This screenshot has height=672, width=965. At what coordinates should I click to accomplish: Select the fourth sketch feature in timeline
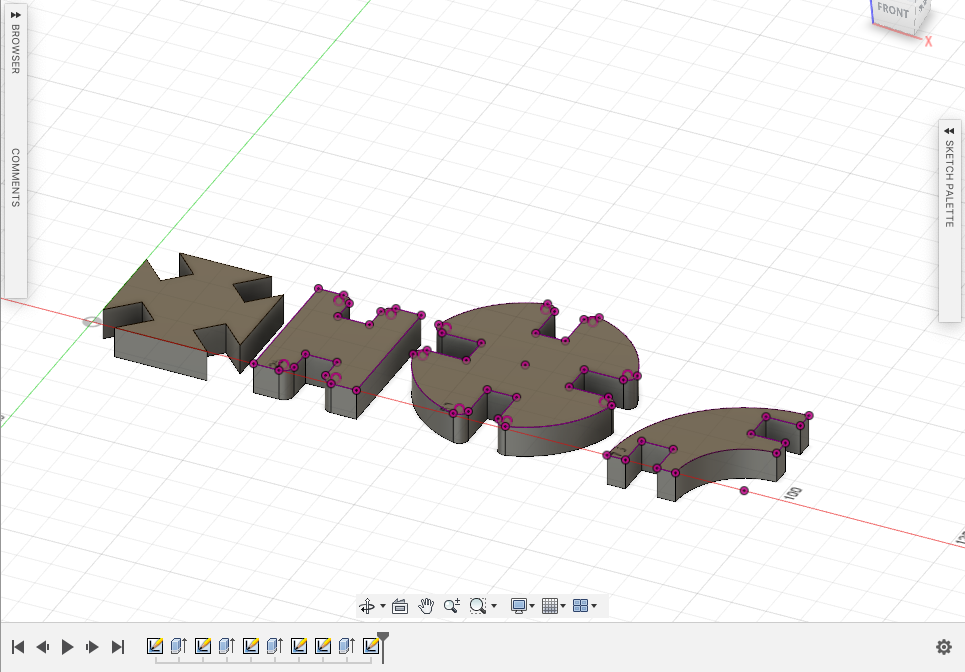[298, 646]
